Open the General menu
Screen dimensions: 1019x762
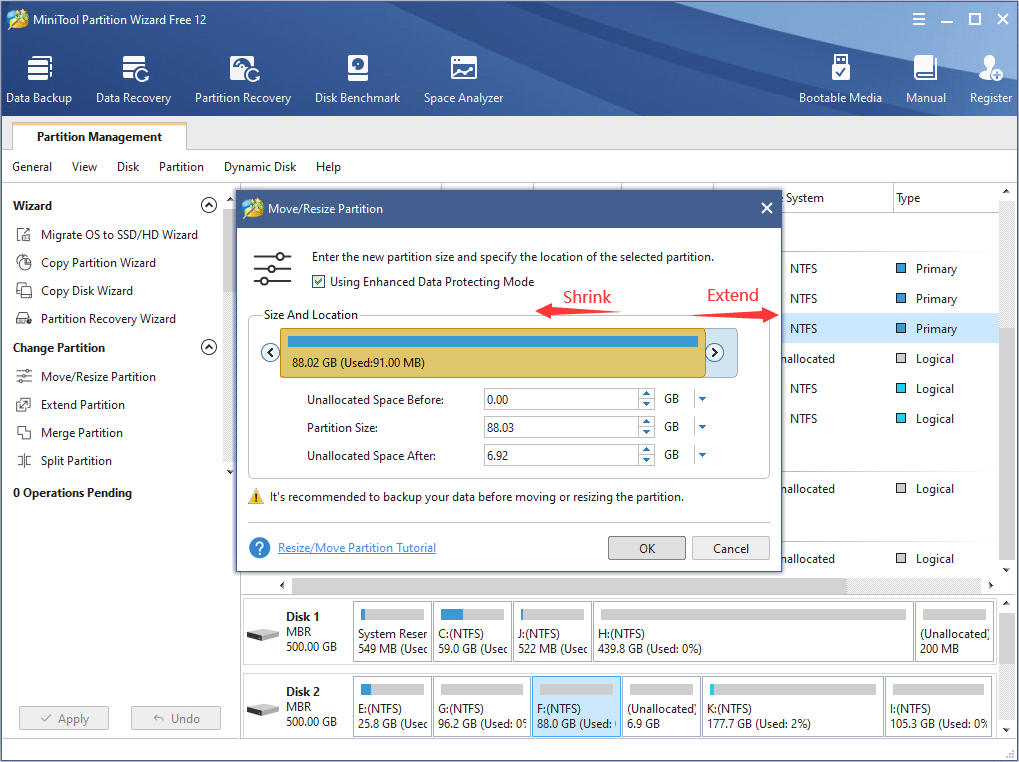coord(32,167)
